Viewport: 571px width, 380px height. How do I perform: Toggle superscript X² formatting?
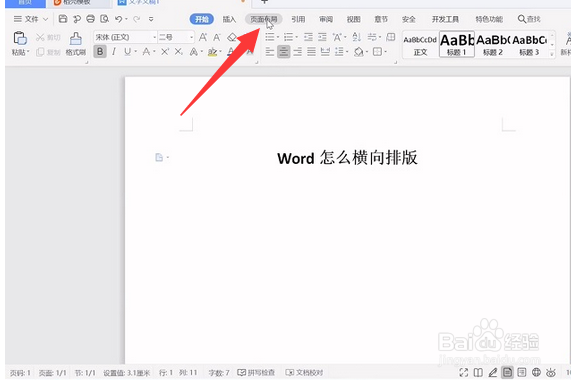165,52
